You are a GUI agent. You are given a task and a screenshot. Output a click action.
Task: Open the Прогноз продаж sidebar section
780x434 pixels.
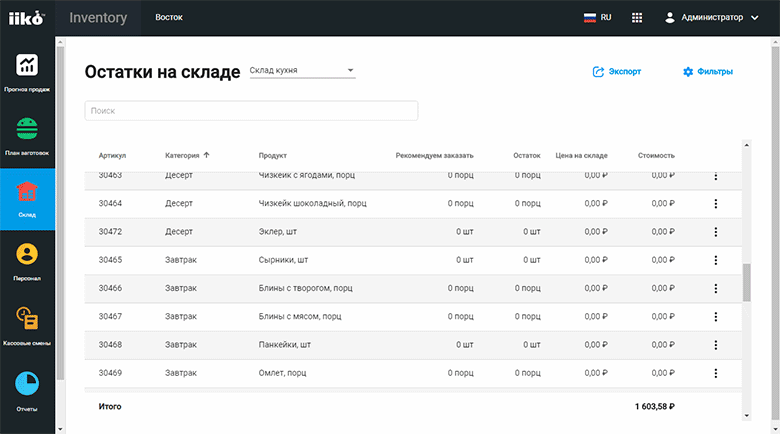27,72
